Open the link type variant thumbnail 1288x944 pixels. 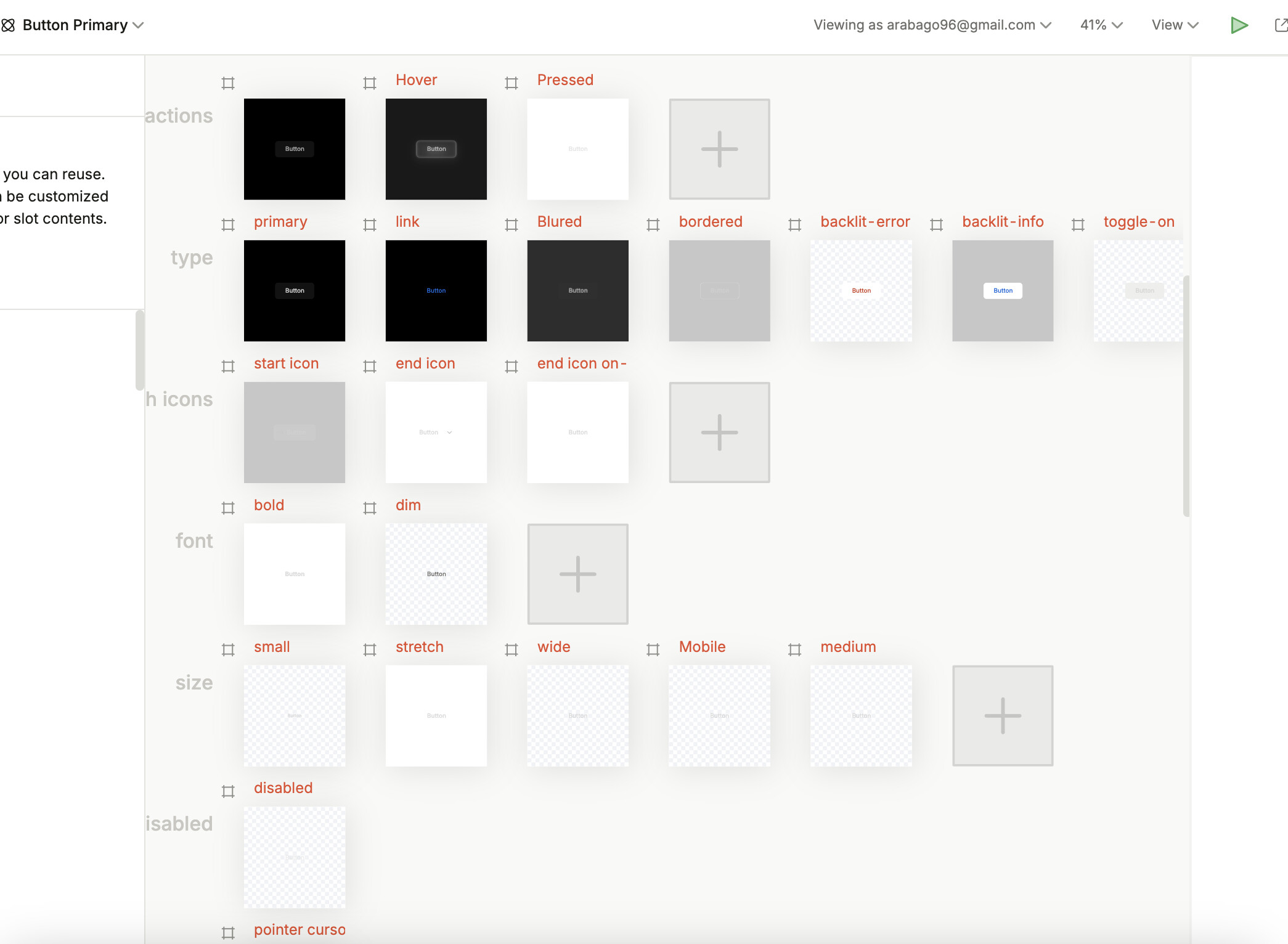tap(436, 291)
